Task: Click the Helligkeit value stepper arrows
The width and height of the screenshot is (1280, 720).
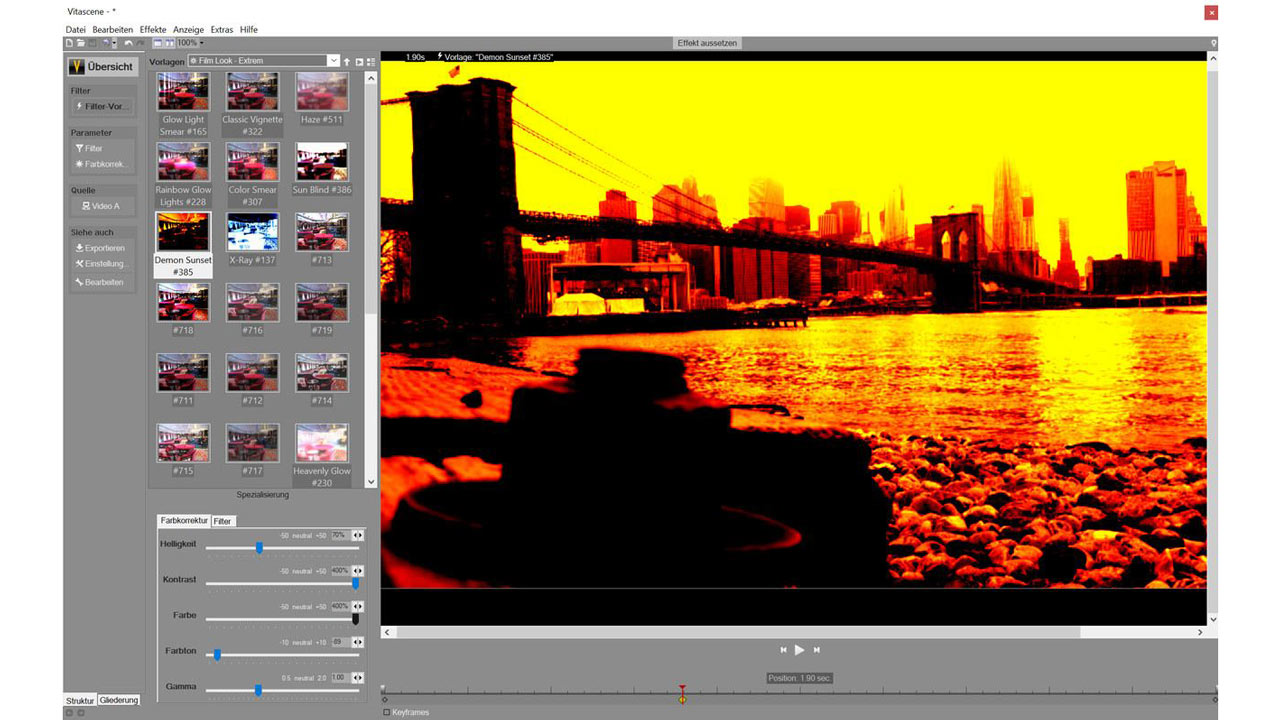Action: coord(357,535)
